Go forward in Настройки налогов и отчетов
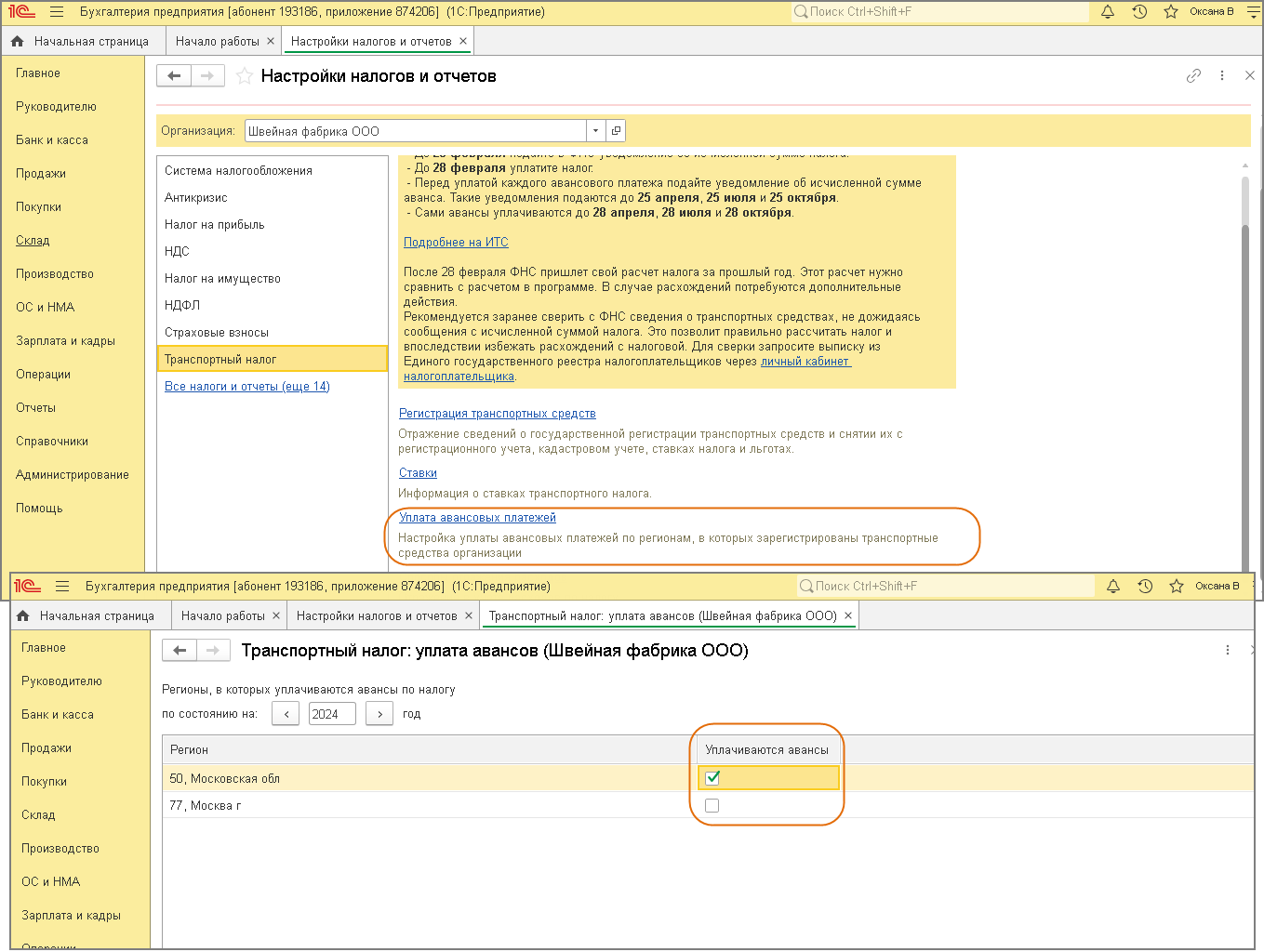The height and width of the screenshot is (952, 1264). coord(207,75)
